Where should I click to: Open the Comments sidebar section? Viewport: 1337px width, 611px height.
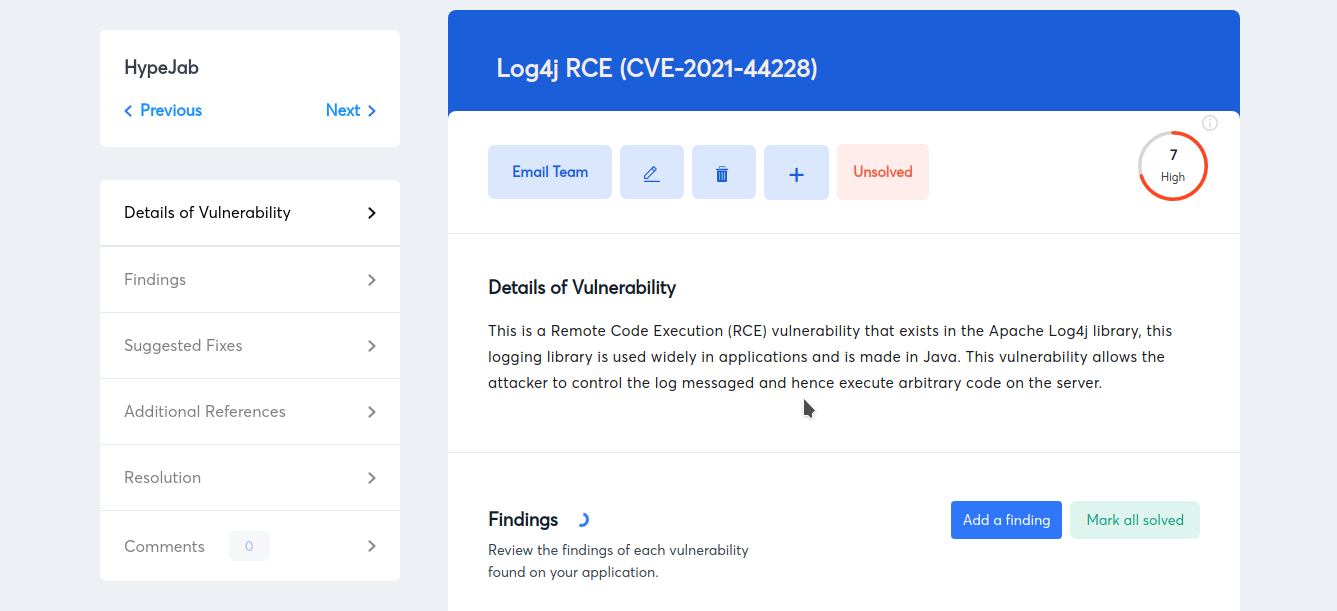[x=250, y=546]
